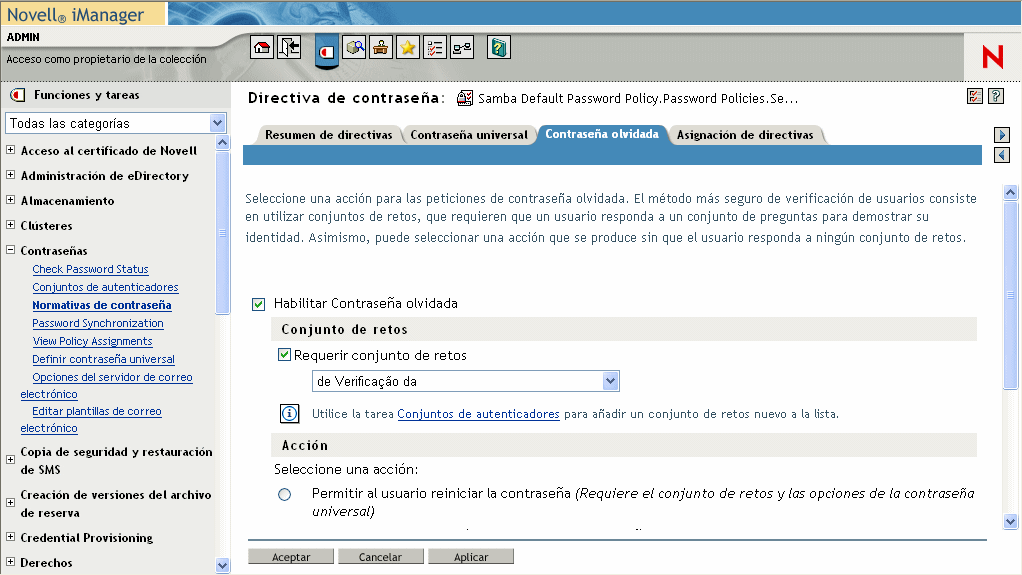The height and width of the screenshot is (575, 1022).
Task: Click the right arrow tab scroll icon
Action: point(1002,135)
